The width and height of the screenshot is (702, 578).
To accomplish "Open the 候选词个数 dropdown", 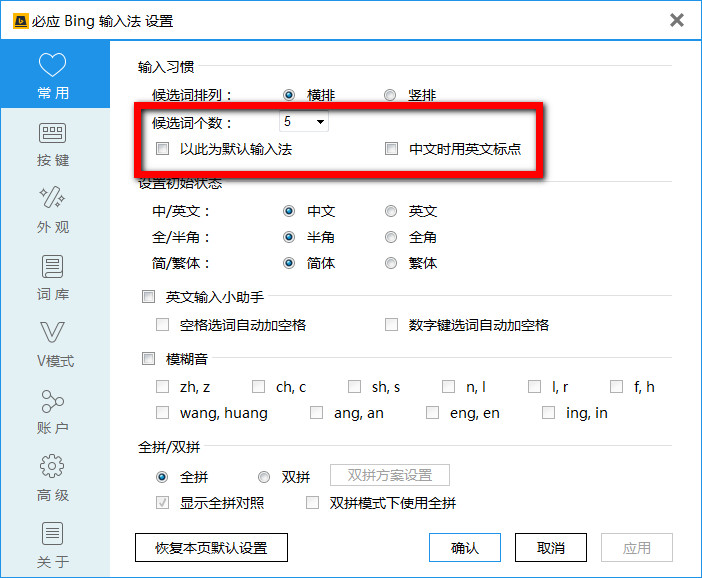I will click(304, 121).
